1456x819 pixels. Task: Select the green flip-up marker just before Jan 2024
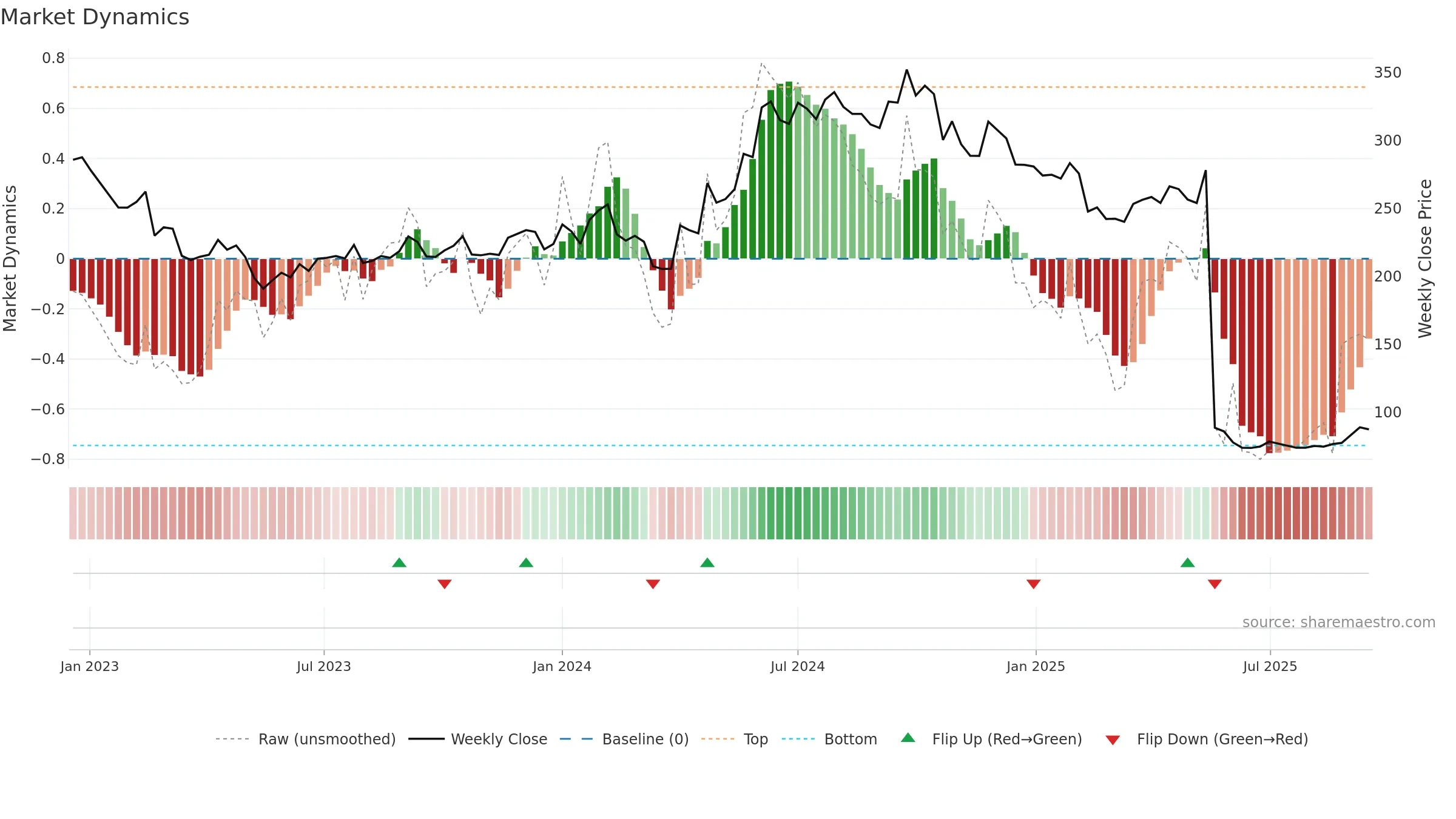point(526,562)
